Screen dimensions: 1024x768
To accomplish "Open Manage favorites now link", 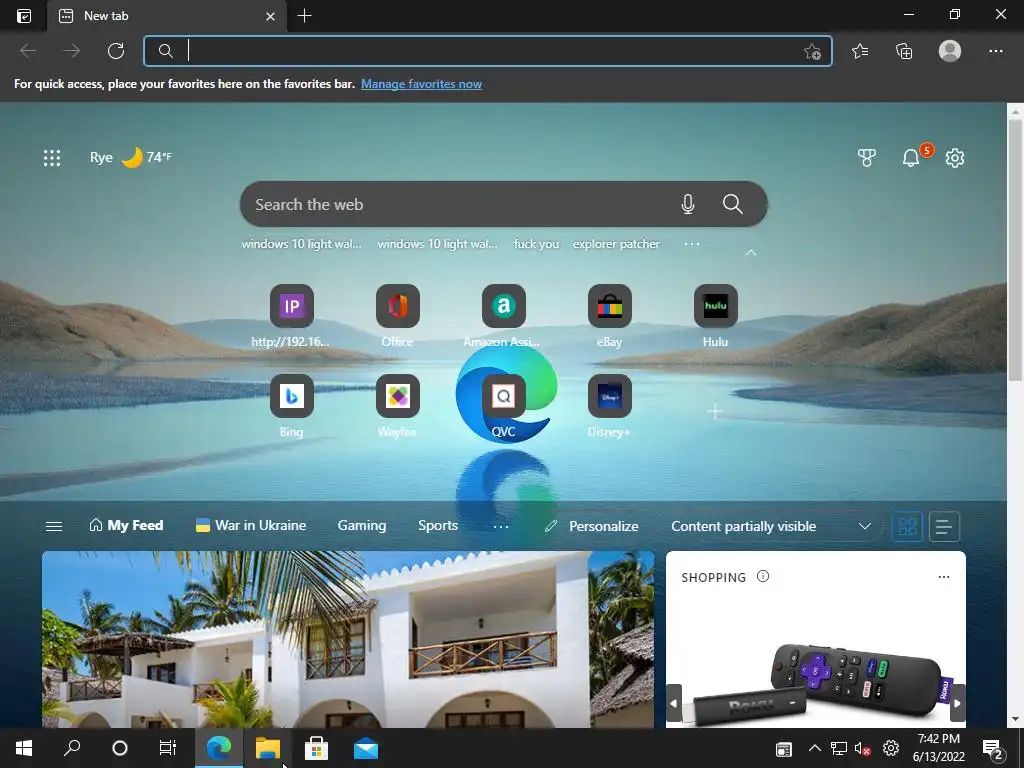I will 421,84.
